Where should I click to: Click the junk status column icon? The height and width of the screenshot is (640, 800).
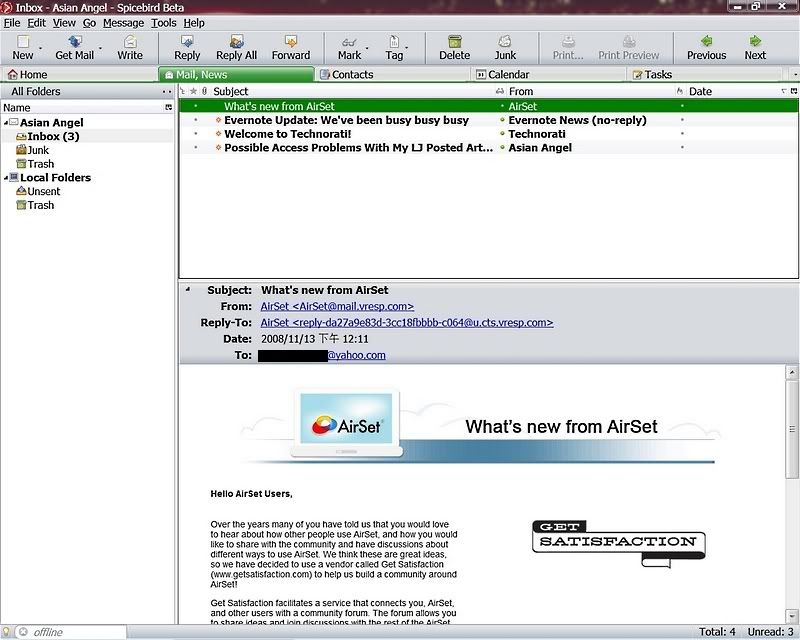tap(680, 91)
